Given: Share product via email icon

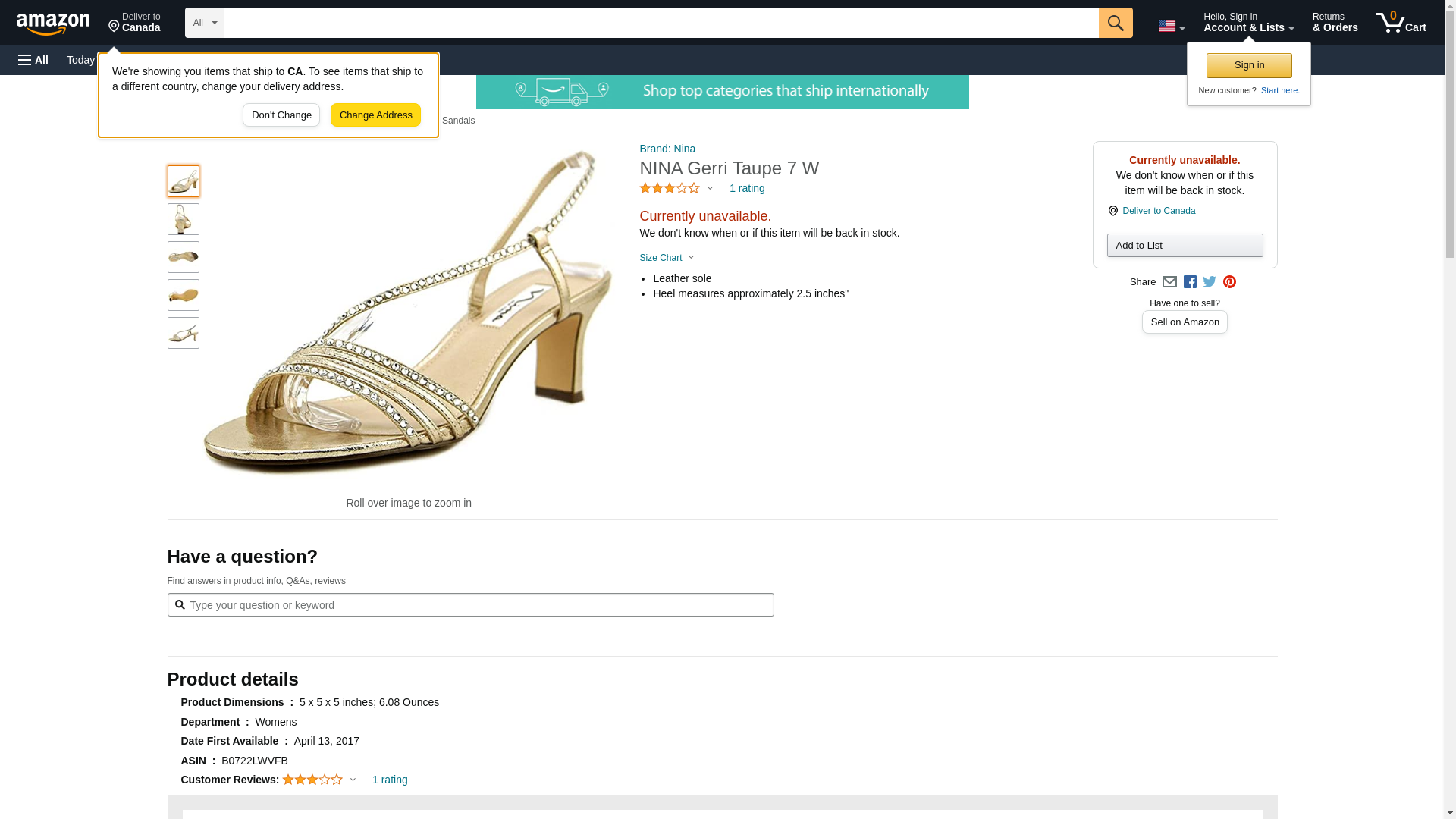Looking at the screenshot, I should 1169,282.
